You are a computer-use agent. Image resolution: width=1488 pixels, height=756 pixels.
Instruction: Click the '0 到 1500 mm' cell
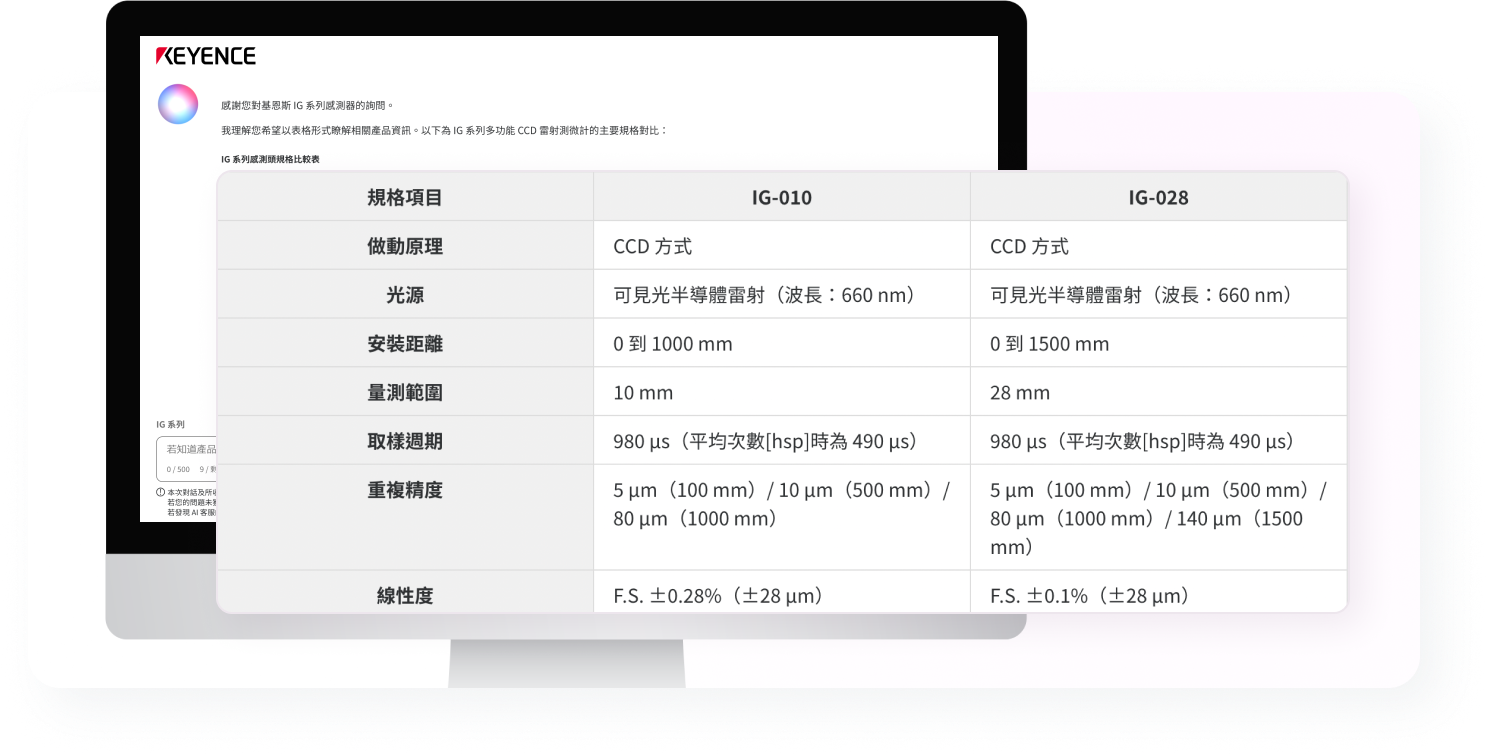coord(1158,344)
